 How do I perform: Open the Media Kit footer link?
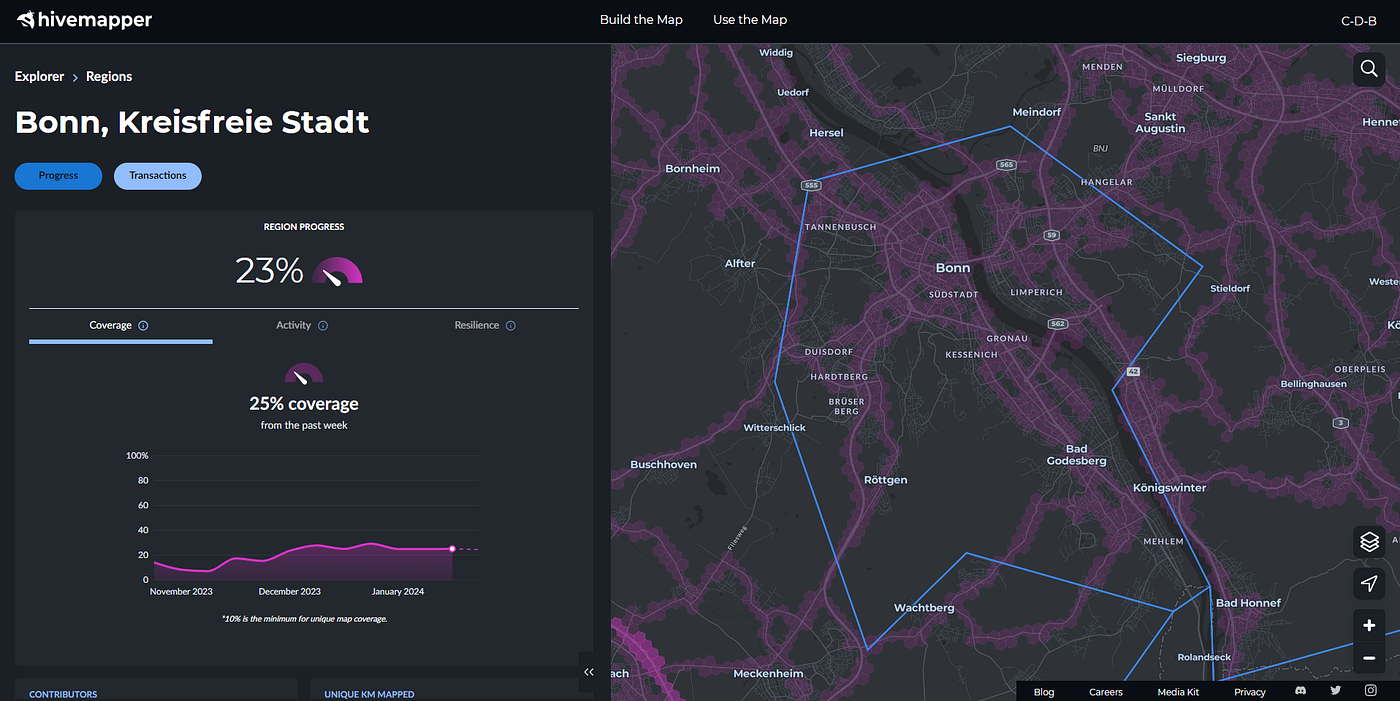pos(1178,692)
